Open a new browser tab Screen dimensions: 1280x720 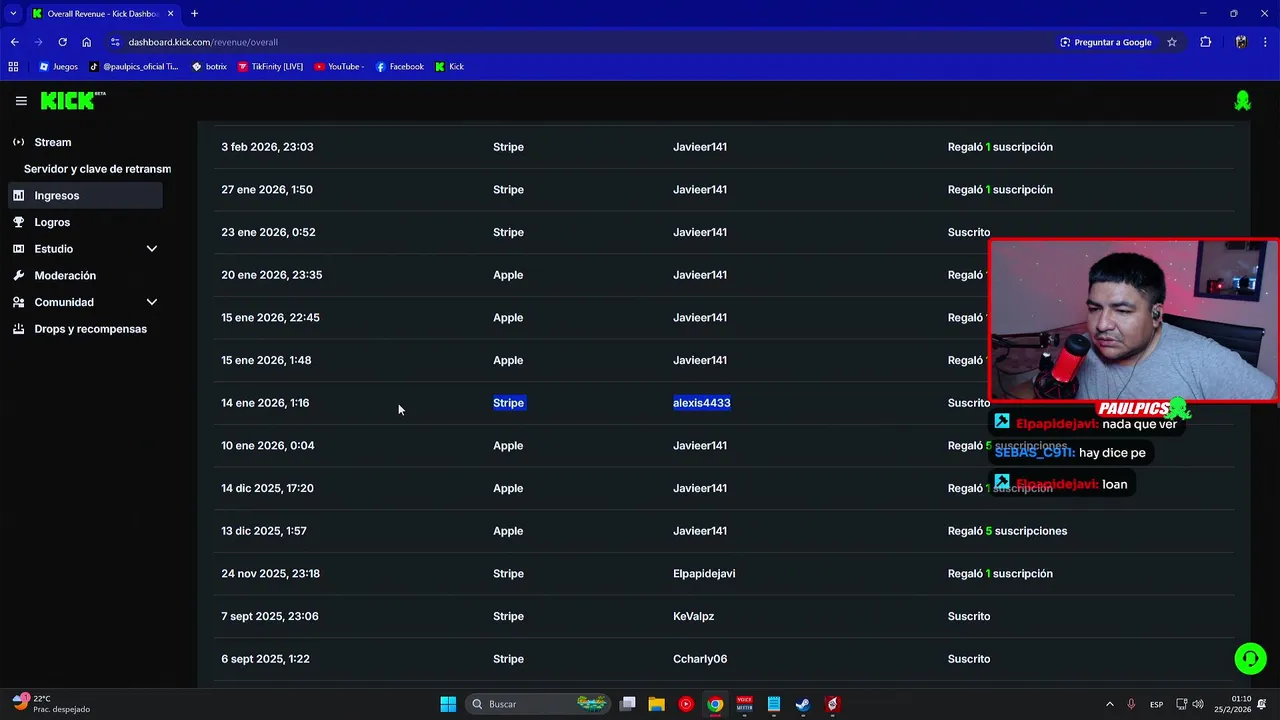pos(194,14)
